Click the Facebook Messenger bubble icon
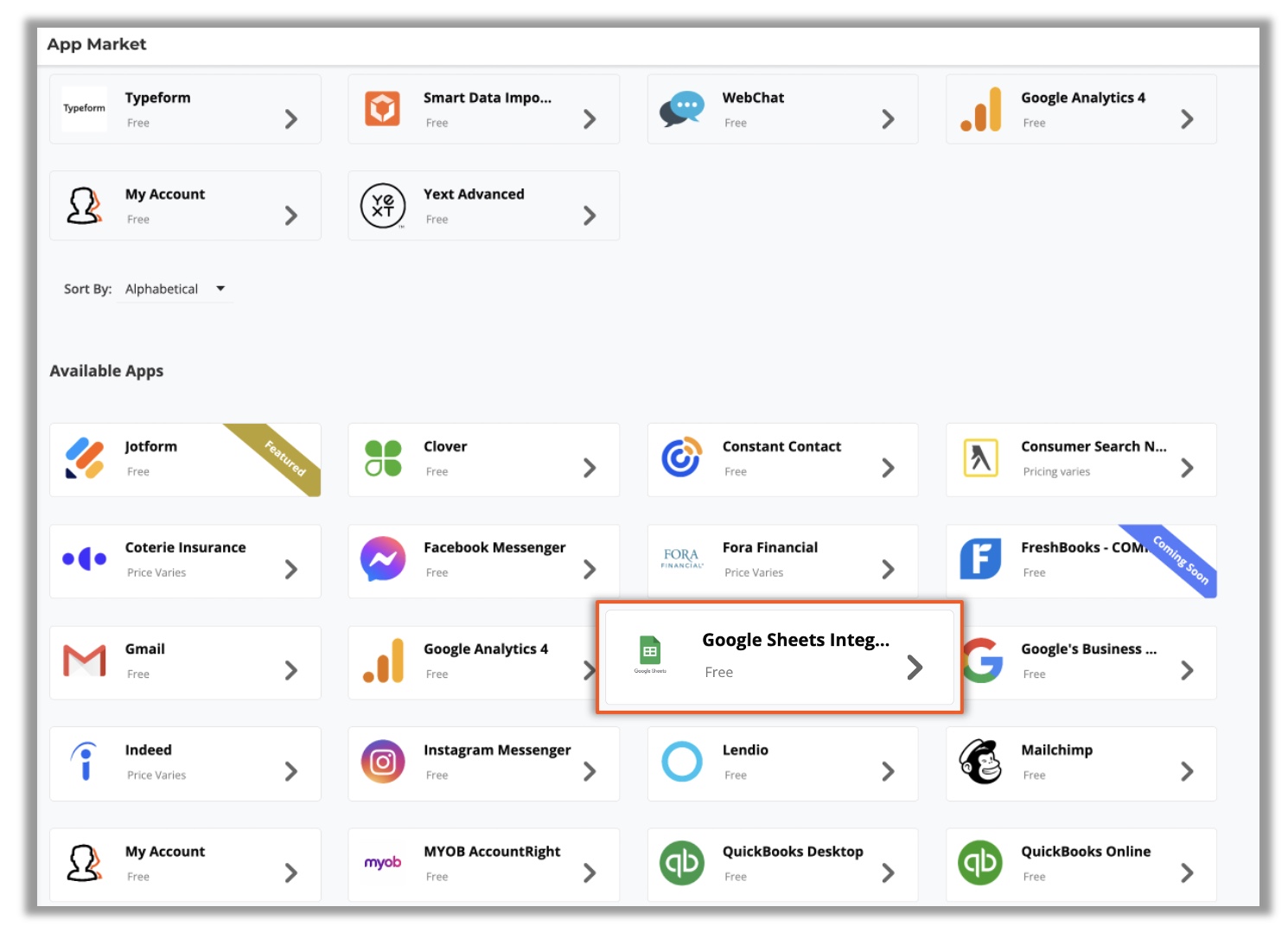The width and height of the screenshot is (1288, 939). click(383, 559)
